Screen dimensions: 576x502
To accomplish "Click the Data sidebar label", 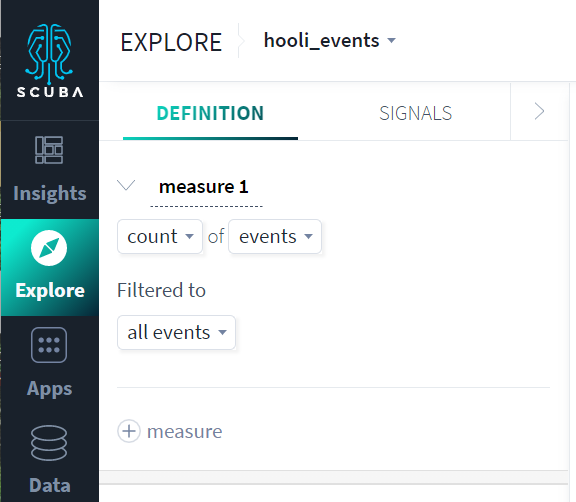I will (50, 485).
